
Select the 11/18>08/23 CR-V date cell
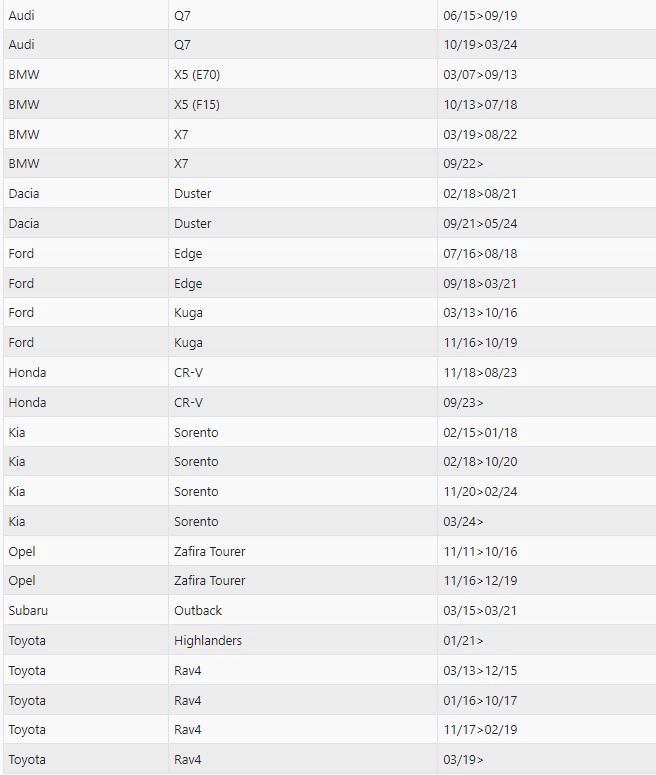480,373
